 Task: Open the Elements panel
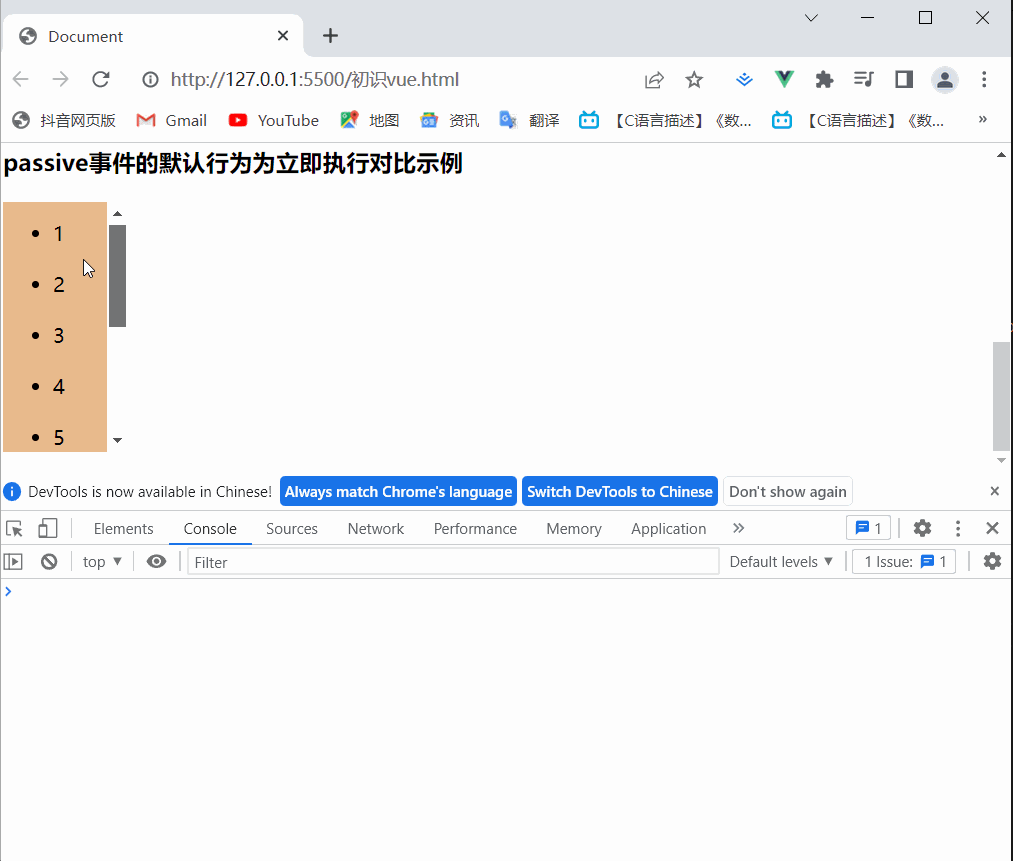point(123,528)
